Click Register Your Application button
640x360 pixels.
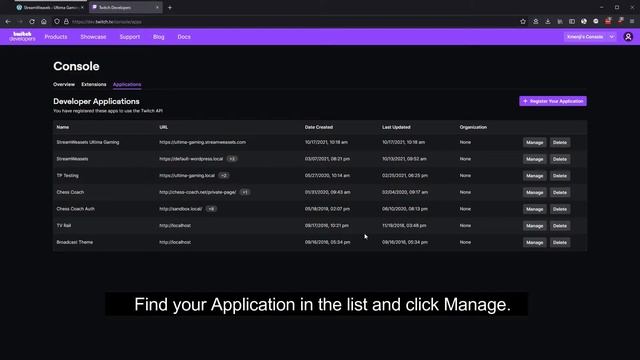(x=553, y=101)
